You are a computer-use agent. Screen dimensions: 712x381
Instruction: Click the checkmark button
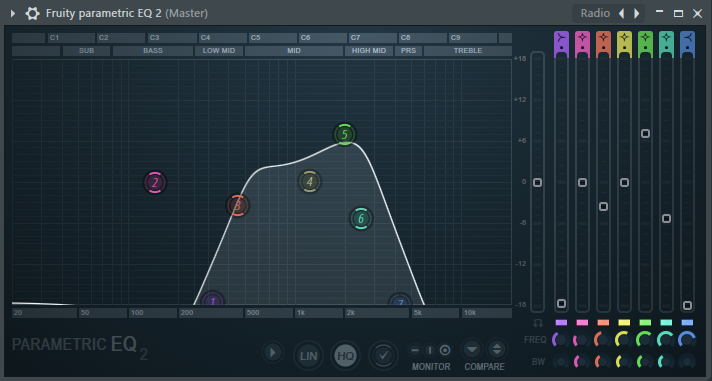(x=383, y=355)
